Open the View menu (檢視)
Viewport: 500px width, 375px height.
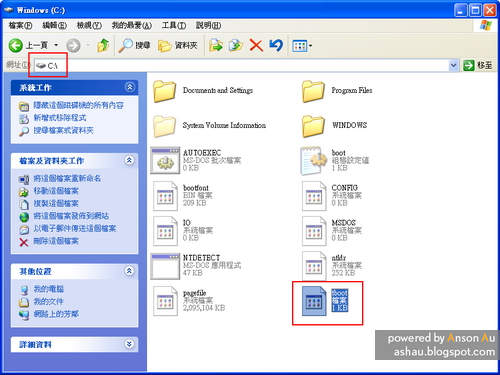coord(89,25)
